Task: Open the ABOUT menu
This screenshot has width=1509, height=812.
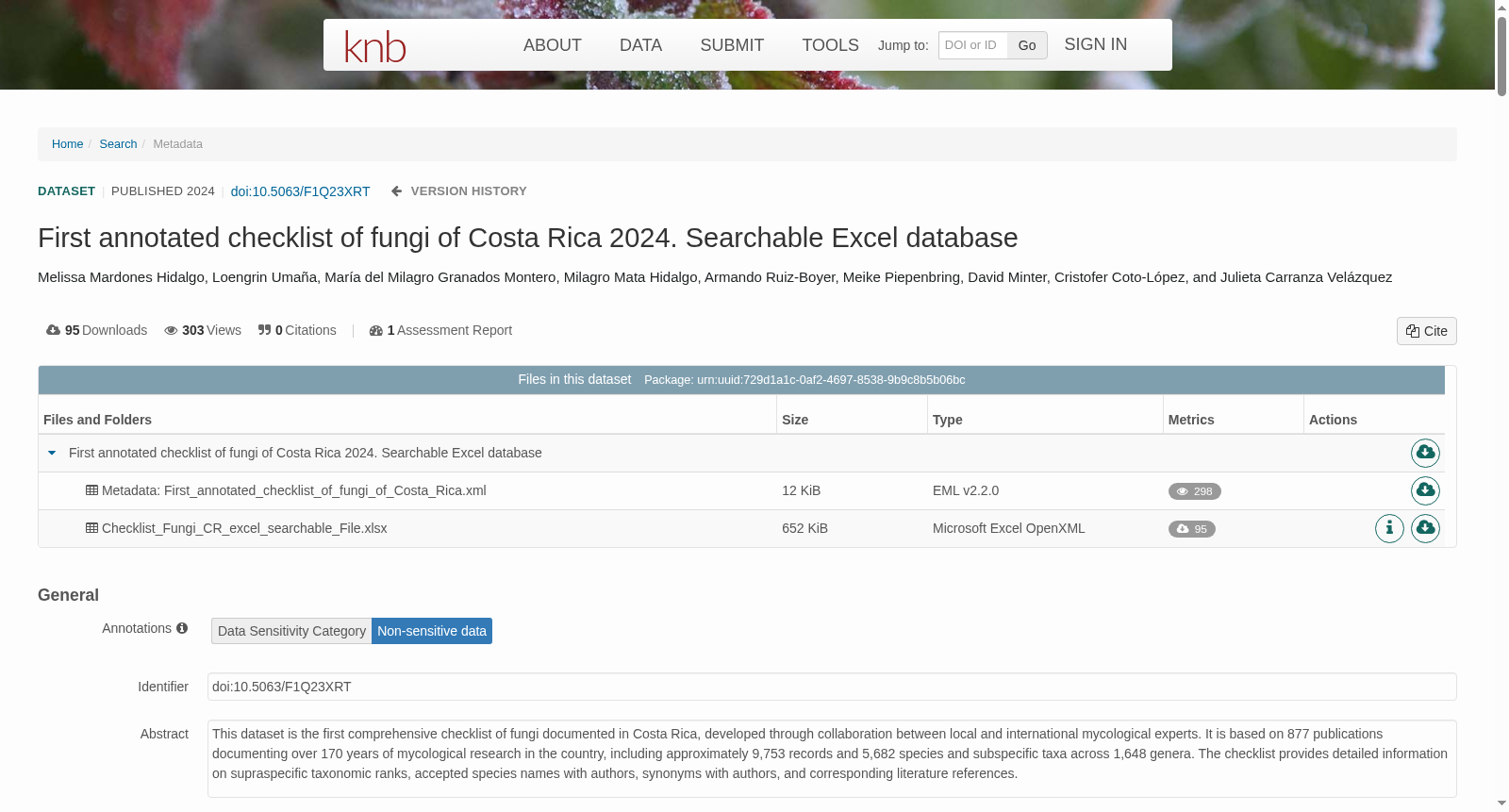Action: (x=553, y=45)
